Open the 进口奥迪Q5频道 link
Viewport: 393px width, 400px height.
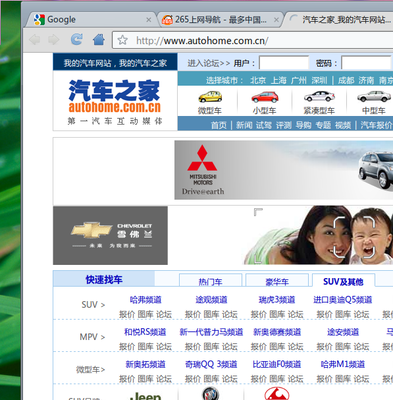[x=343, y=300]
